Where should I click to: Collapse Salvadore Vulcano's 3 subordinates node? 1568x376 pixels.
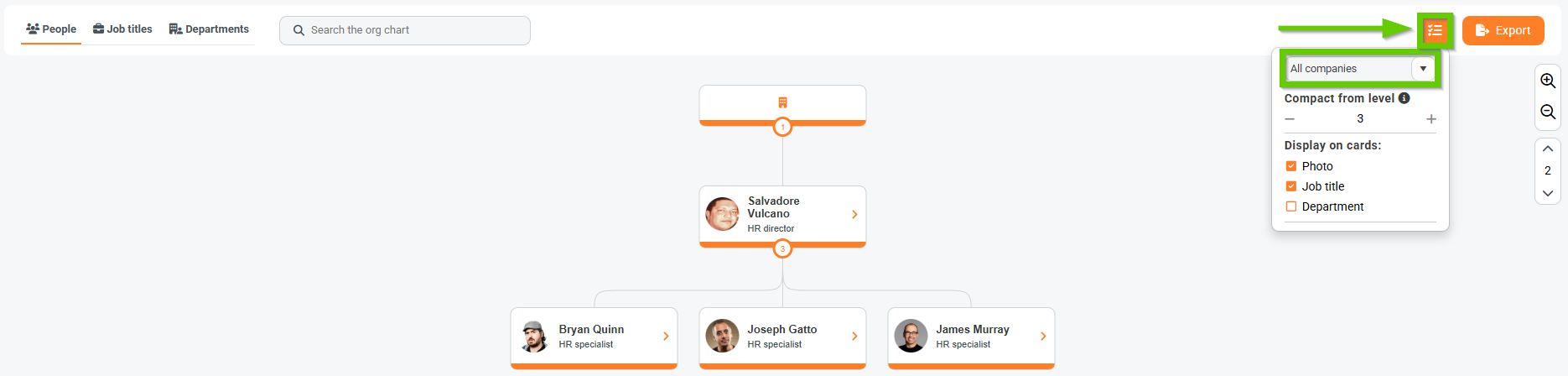tap(782, 248)
